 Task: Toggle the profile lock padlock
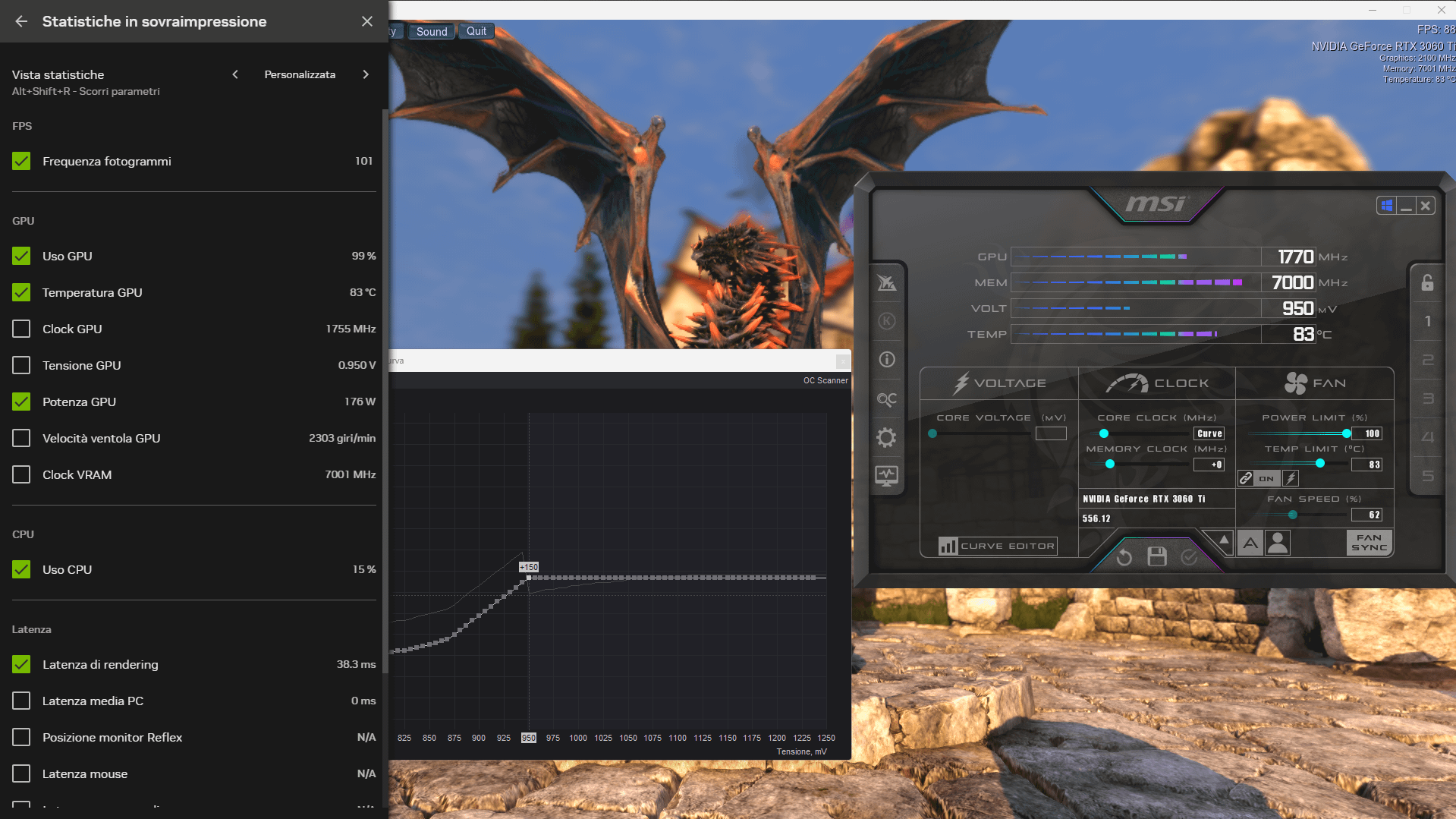coord(1427,282)
